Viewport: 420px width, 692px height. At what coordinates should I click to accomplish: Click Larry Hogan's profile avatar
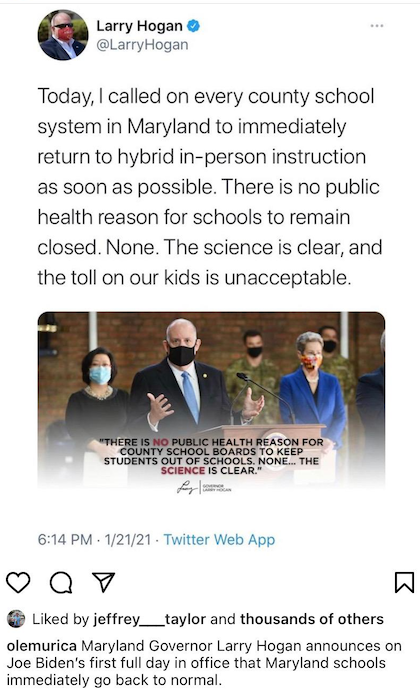coord(63,35)
